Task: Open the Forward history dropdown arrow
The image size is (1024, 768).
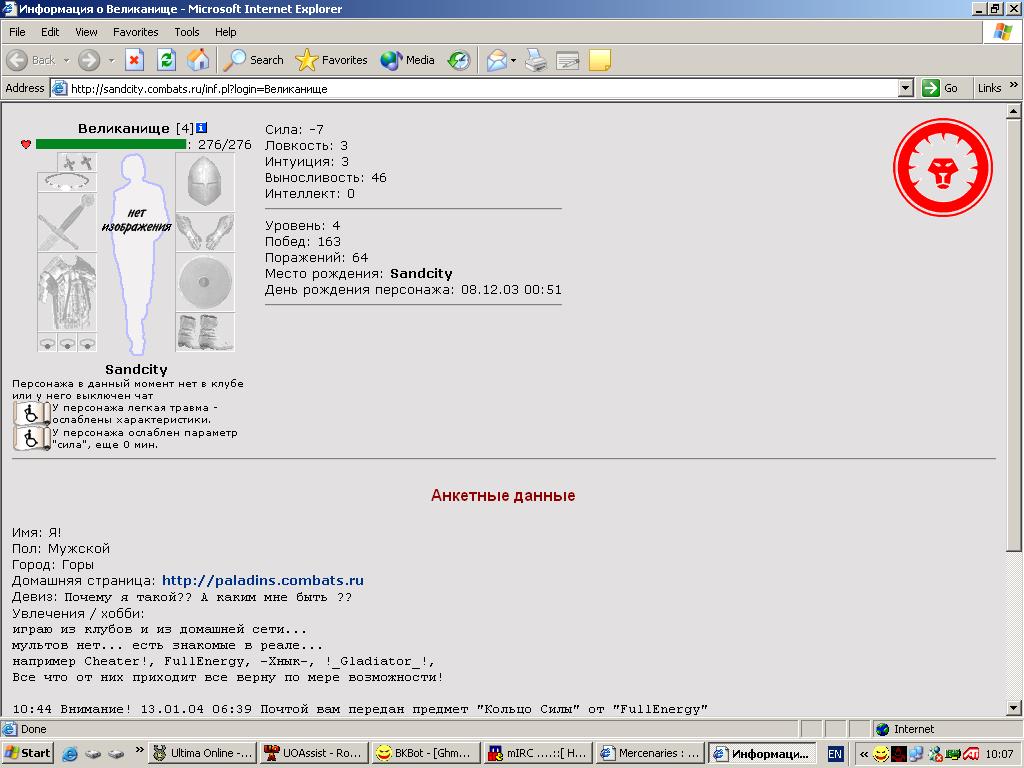Action: point(111,60)
